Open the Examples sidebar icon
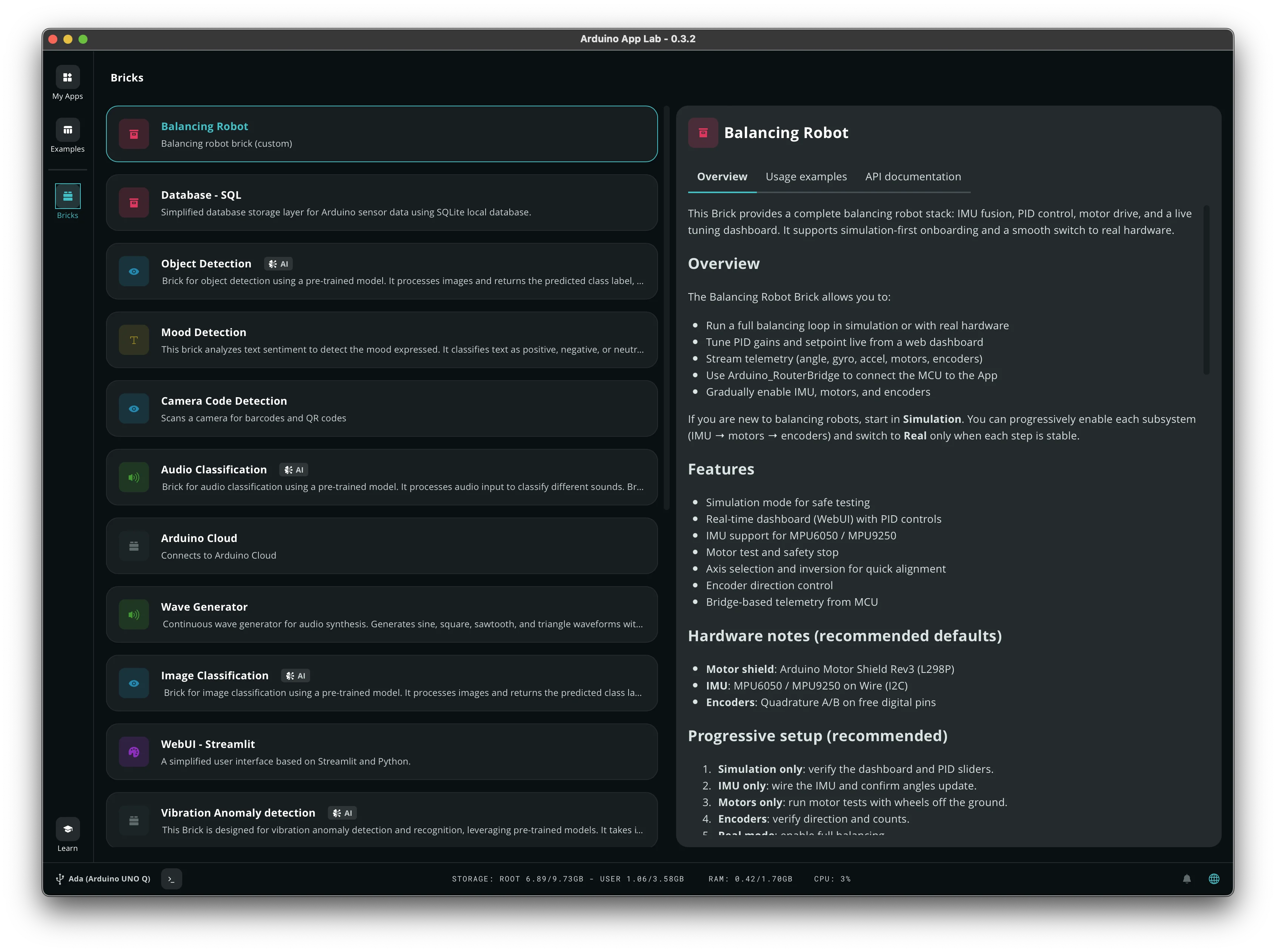 [x=68, y=130]
